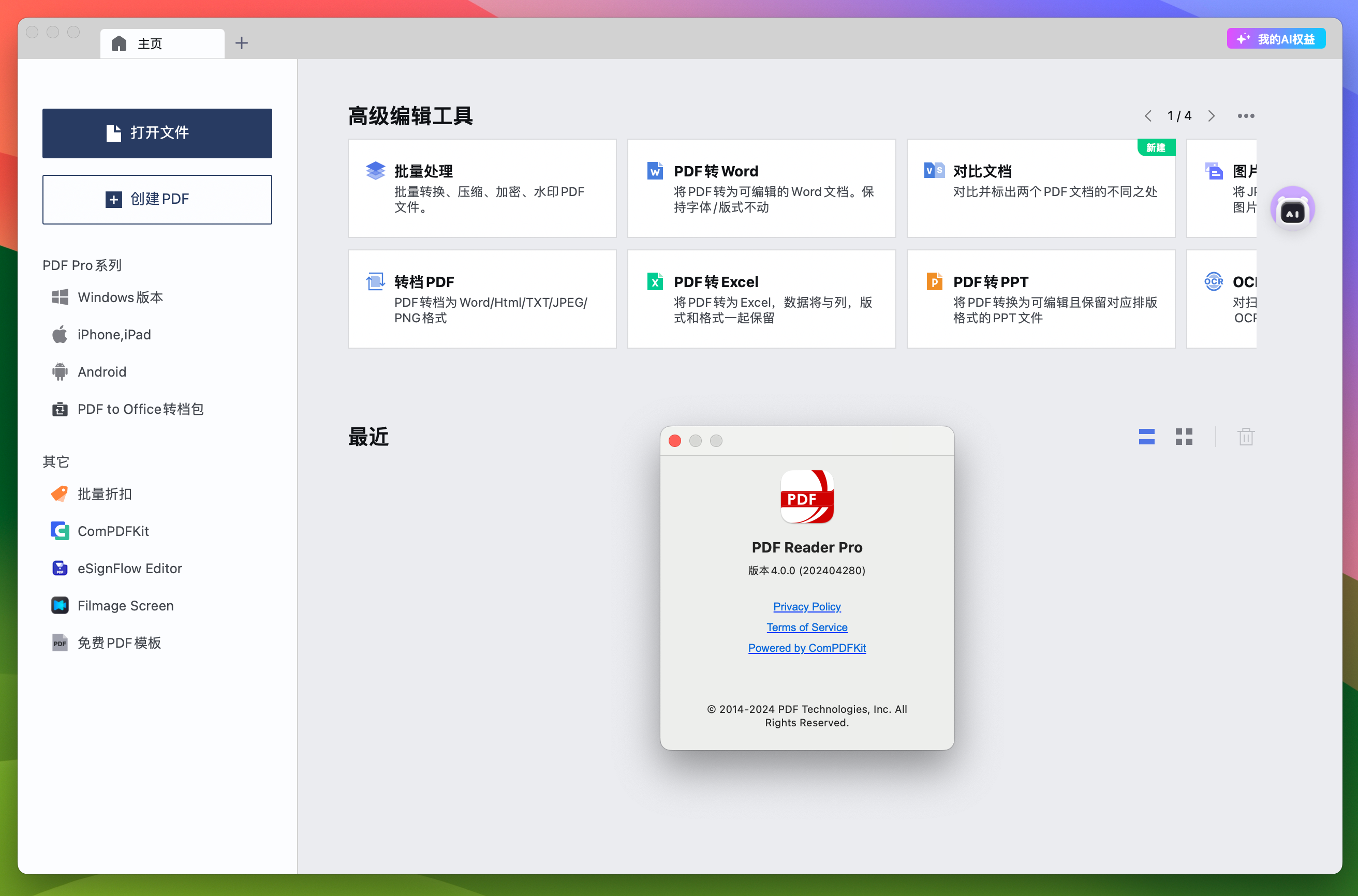Click the 1 / 4 page indicator

[1179, 116]
